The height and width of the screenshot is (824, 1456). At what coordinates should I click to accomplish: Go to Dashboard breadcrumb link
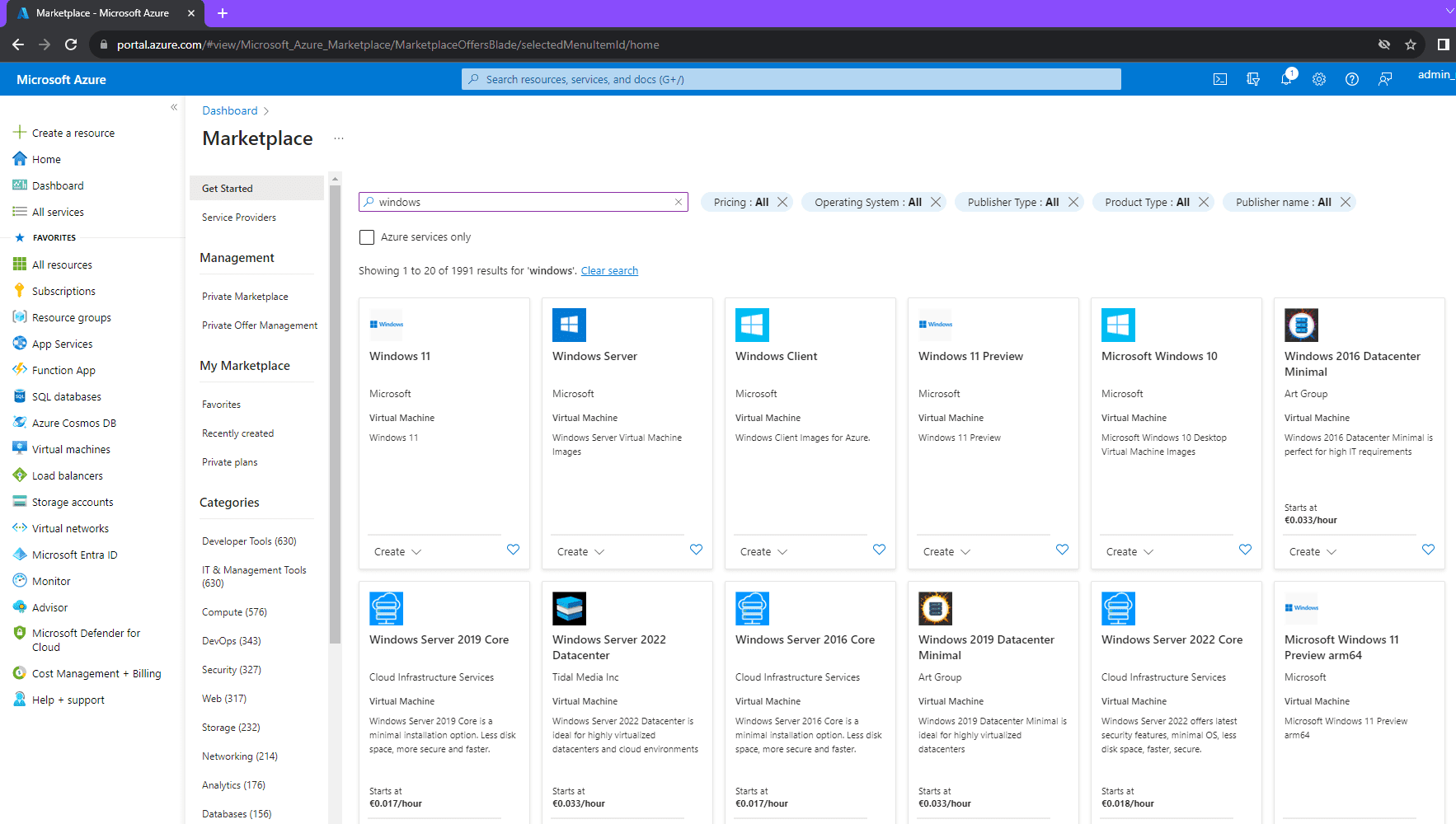230,110
